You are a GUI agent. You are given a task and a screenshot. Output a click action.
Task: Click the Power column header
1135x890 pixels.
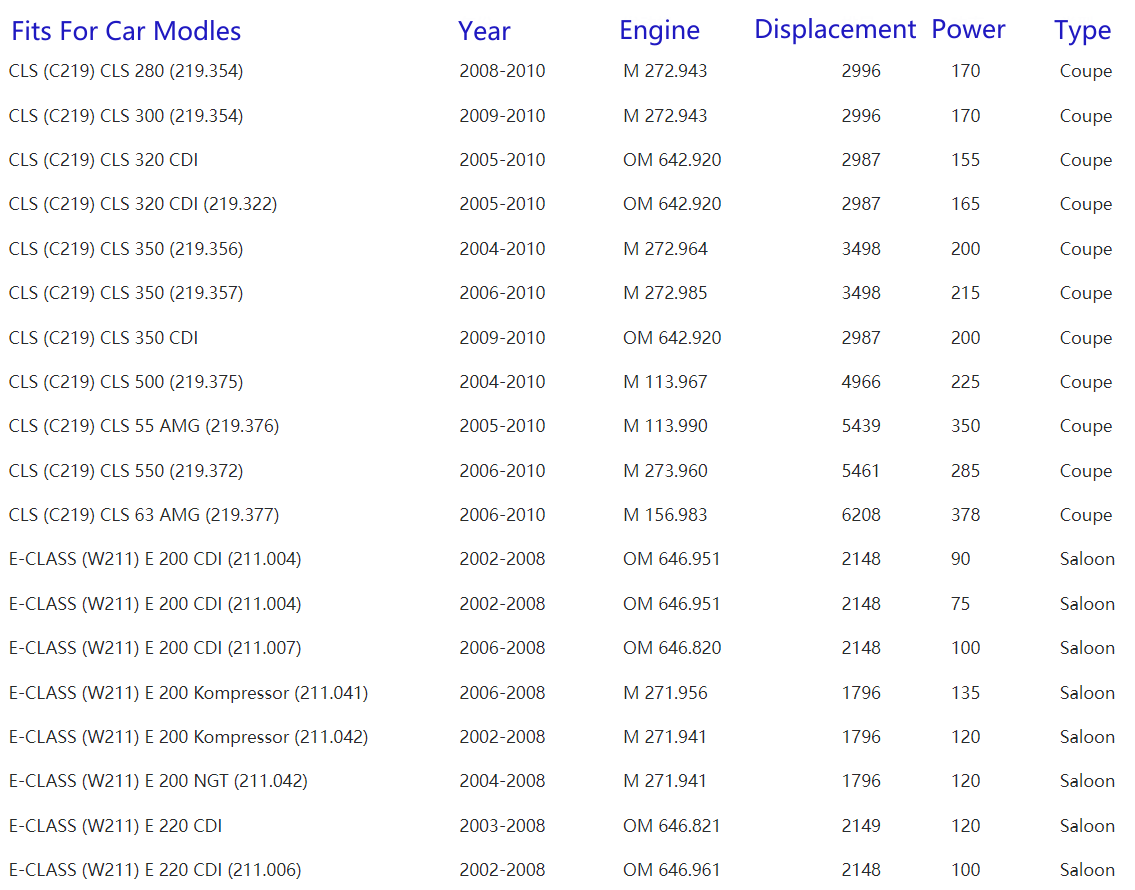(x=968, y=30)
